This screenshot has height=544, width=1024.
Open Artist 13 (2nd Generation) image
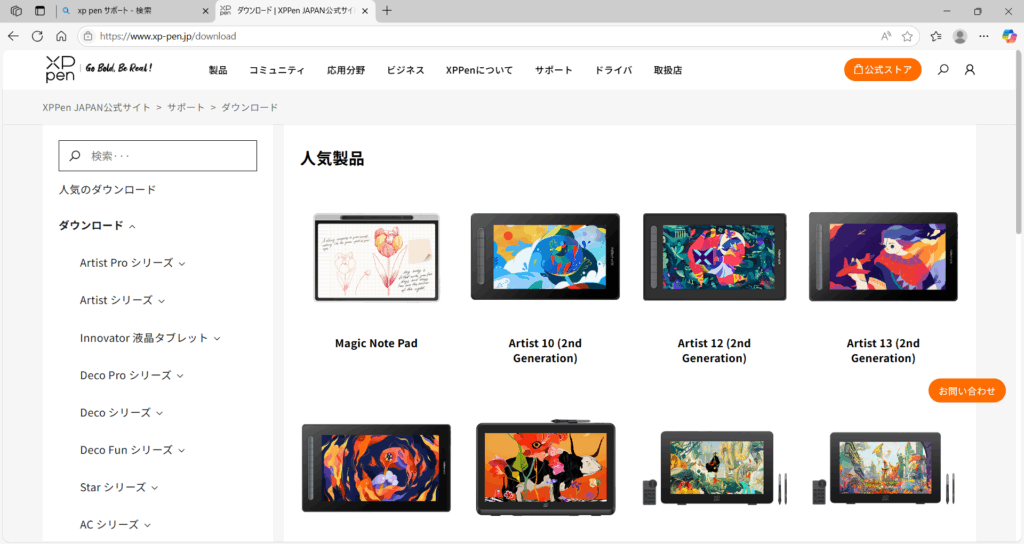click(883, 257)
